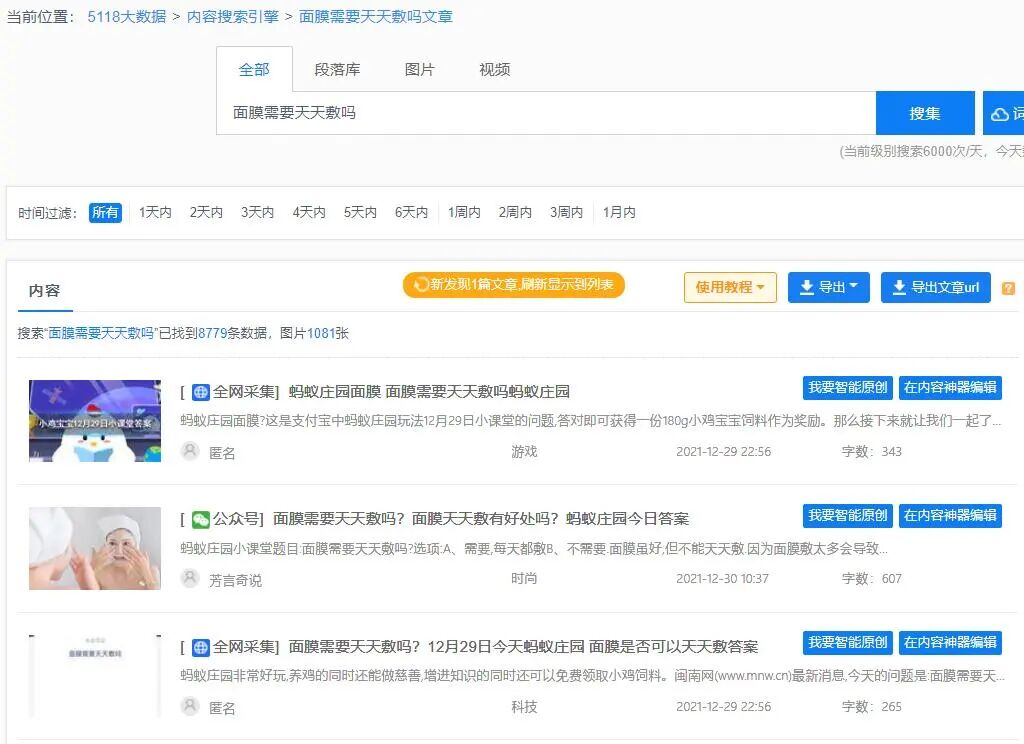Click the 8779 results count link
Image resolution: width=1024 pixels, height=744 pixels.
(x=212, y=333)
